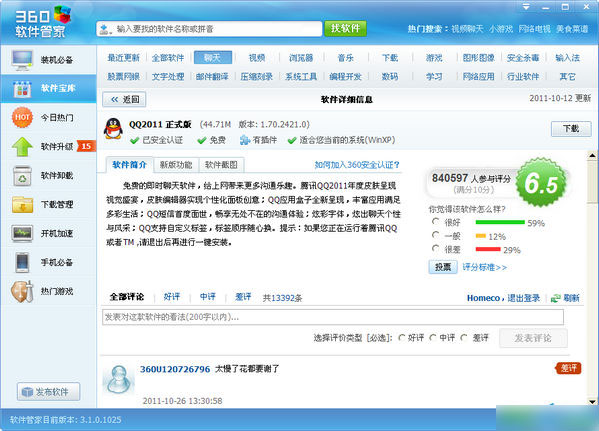Click the green arrow 软件升级 icon

coord(22,147)
